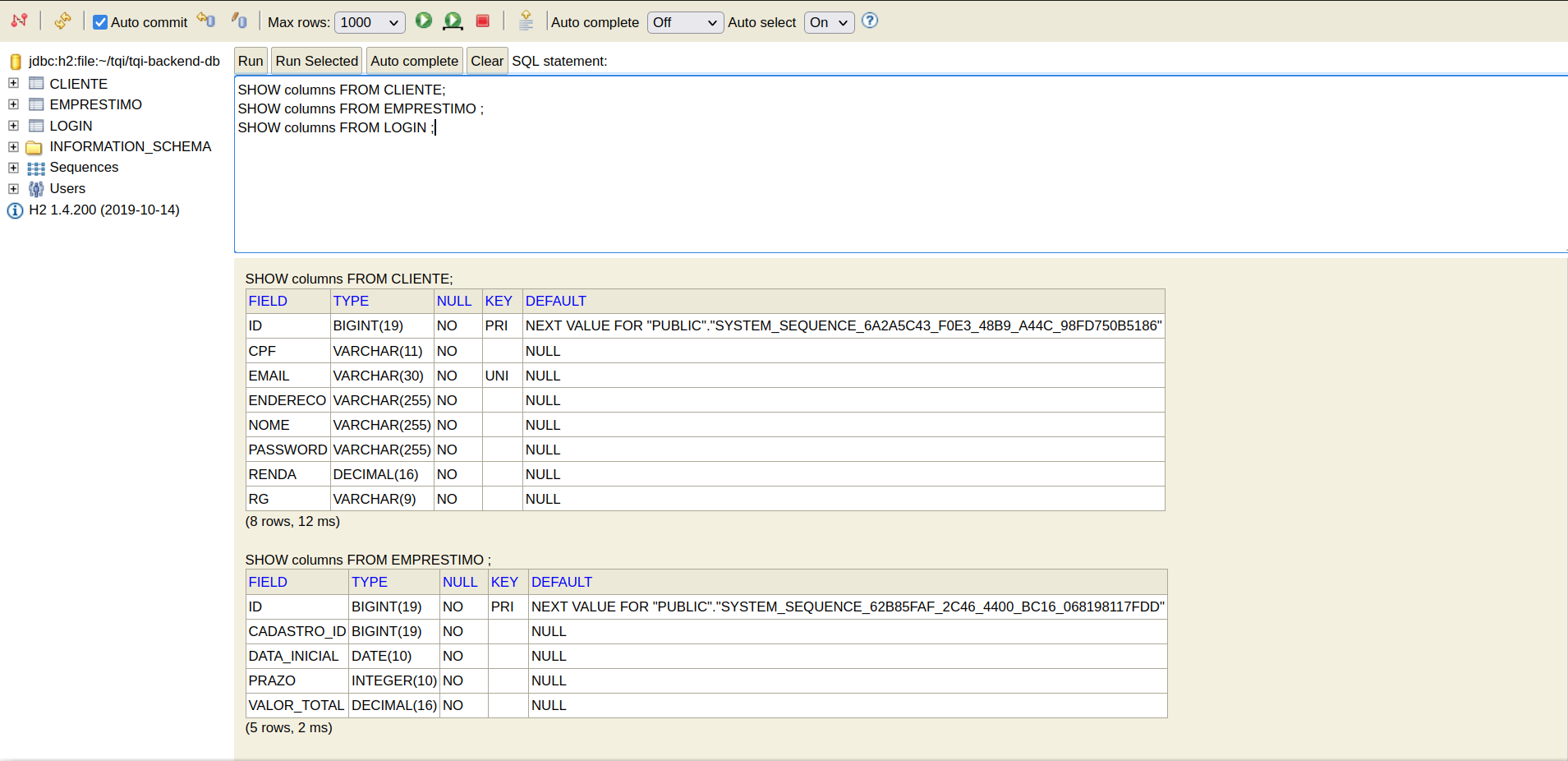
Task: Select the EMPRESTIMO tree item
Action: 95,104
